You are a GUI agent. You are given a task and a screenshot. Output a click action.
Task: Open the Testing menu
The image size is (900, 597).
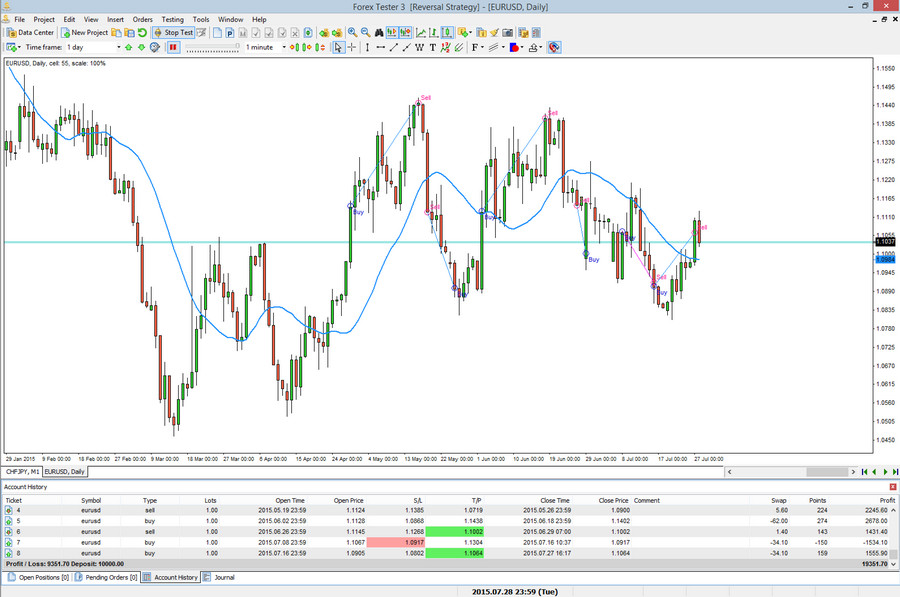pyautogui.click(x=172, y=19)
